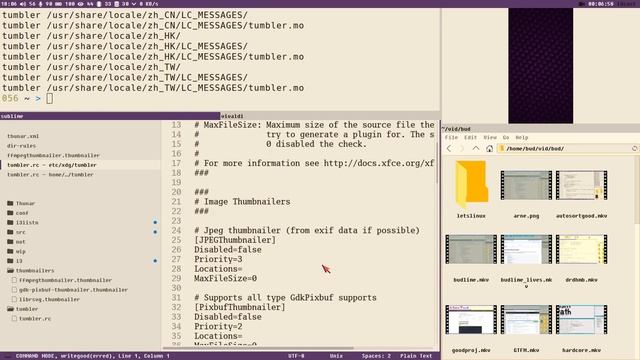Click the [PixbufThumbnailer] line in editor
This screenshot has width=640, height=360.
click(x=240, y=307)
